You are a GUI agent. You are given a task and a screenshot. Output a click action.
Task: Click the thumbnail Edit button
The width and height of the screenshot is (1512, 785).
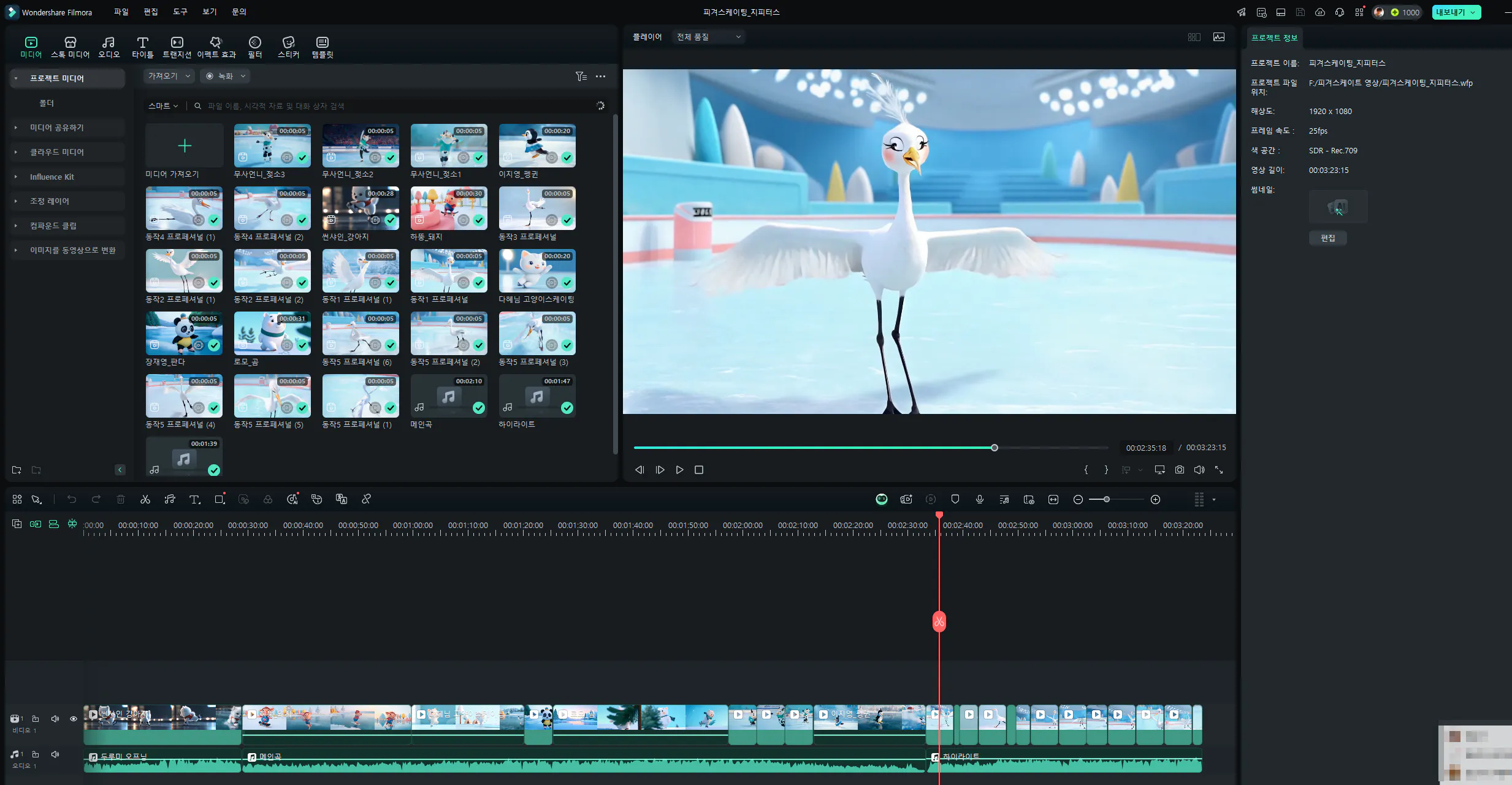[1327, 238]
